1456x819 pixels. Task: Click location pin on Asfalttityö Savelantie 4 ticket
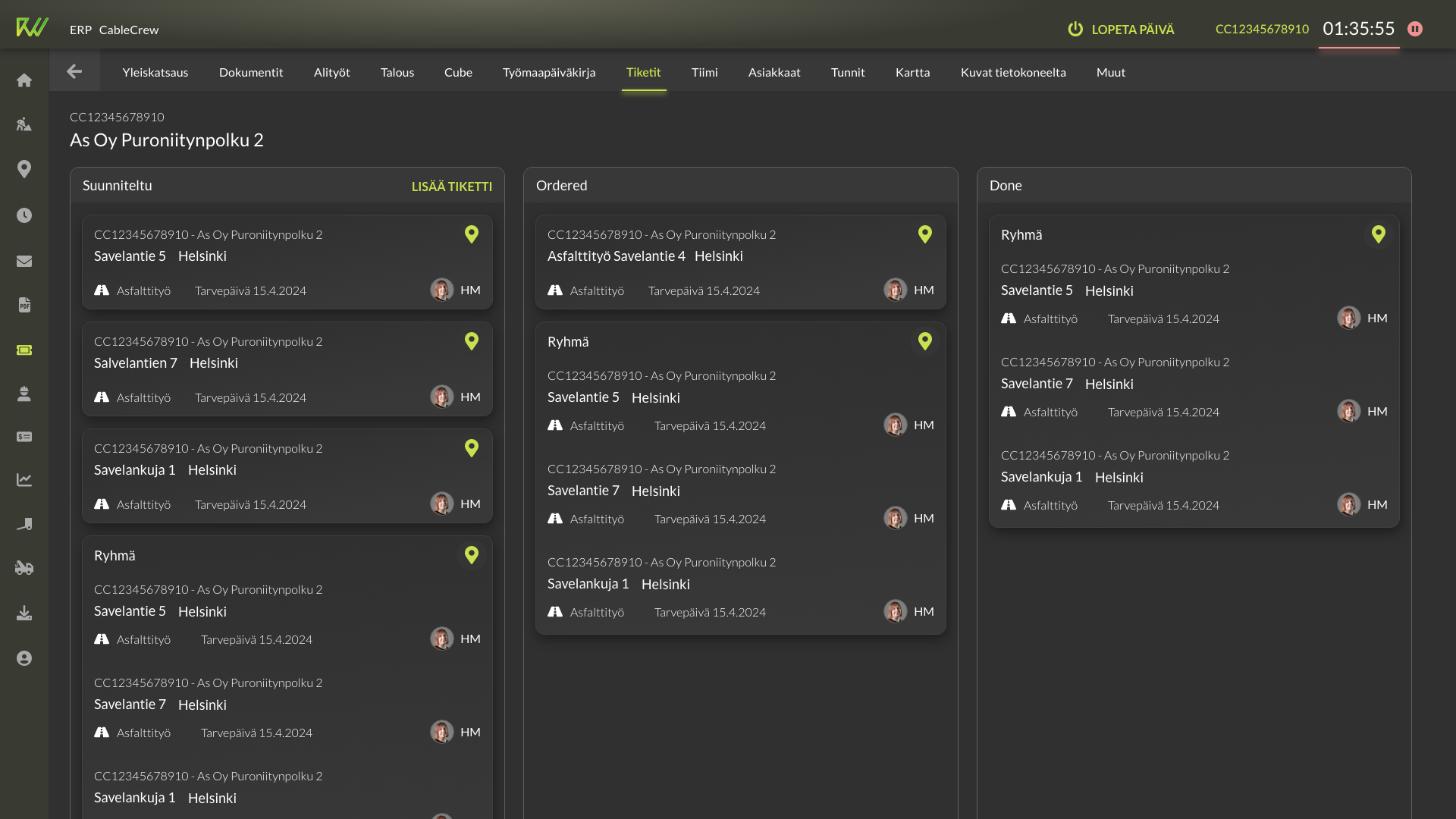(924, 234)
